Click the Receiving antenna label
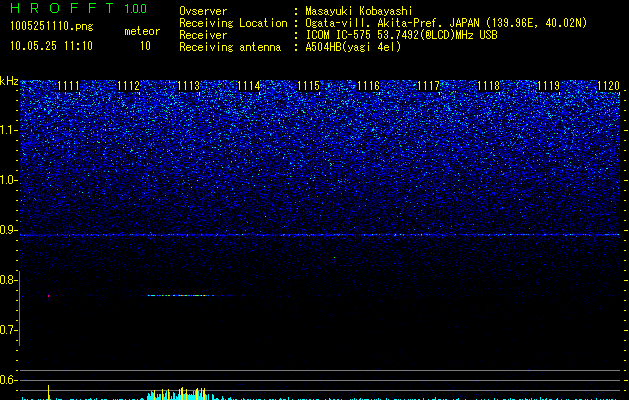 point(230,47)
